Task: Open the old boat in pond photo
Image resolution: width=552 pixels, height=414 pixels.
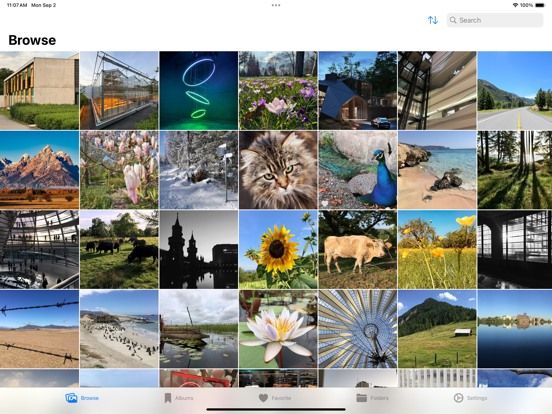Action: click(x=199, y=329)
